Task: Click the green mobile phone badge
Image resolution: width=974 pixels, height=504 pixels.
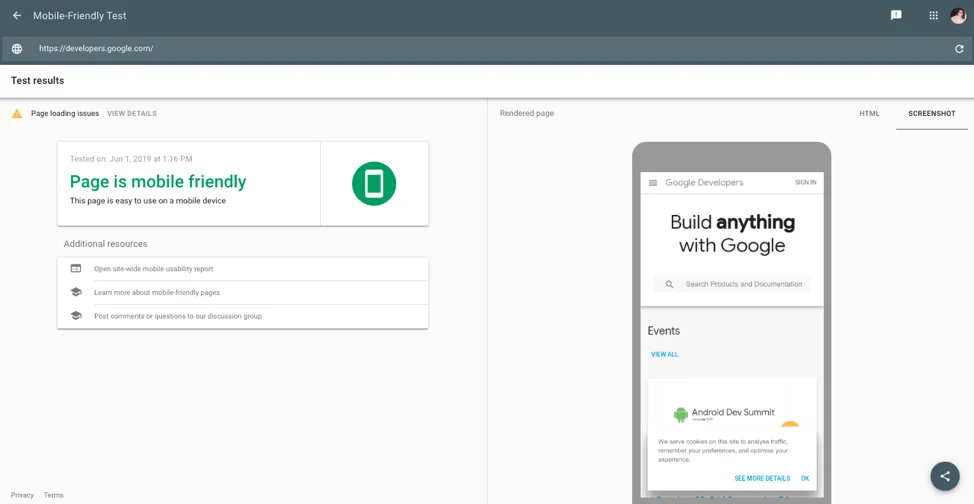Action: (x=374, y=183)
